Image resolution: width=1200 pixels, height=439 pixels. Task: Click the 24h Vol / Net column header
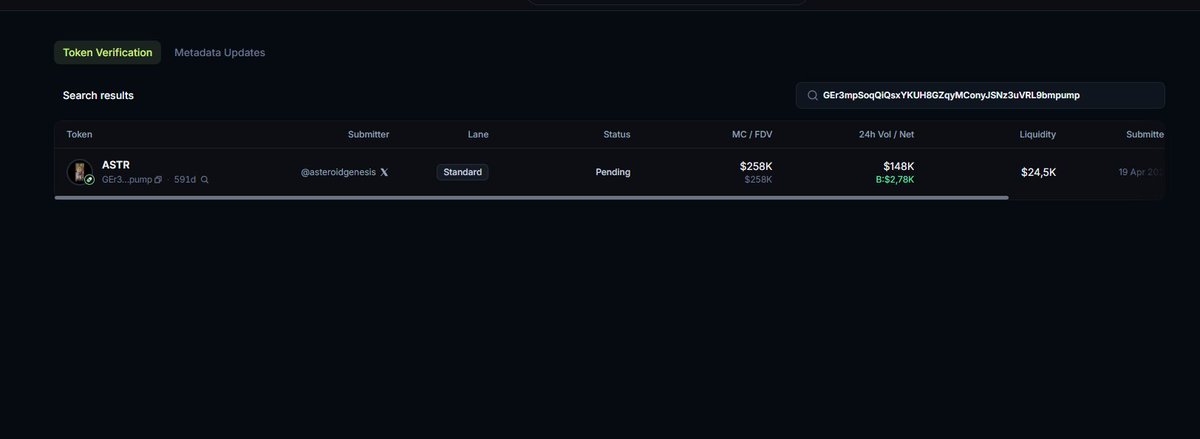(885, 134)
